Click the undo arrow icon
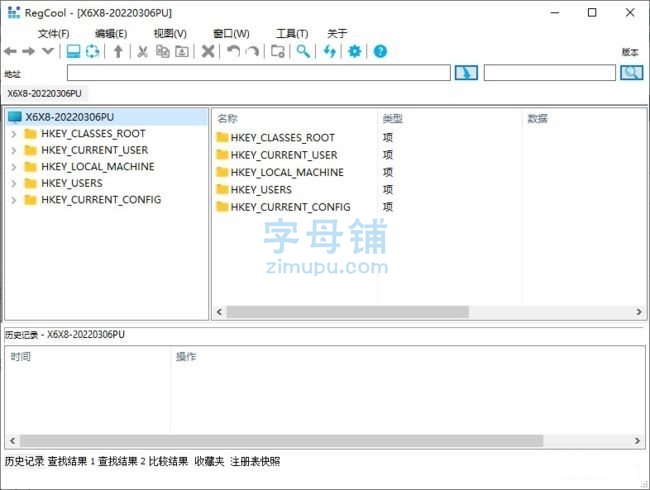This screenshot has width=650, height=490. [x=233, y=51]
